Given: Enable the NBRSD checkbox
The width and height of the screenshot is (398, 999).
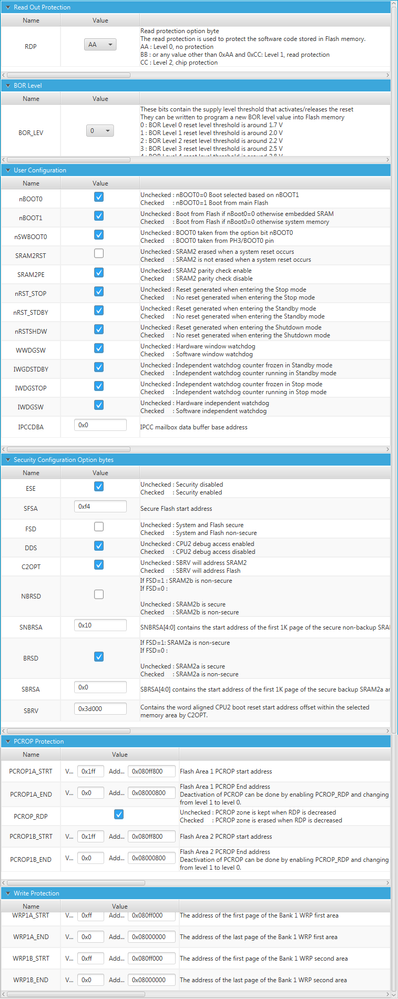Looking at the screenshot, I should pos(99,594).
